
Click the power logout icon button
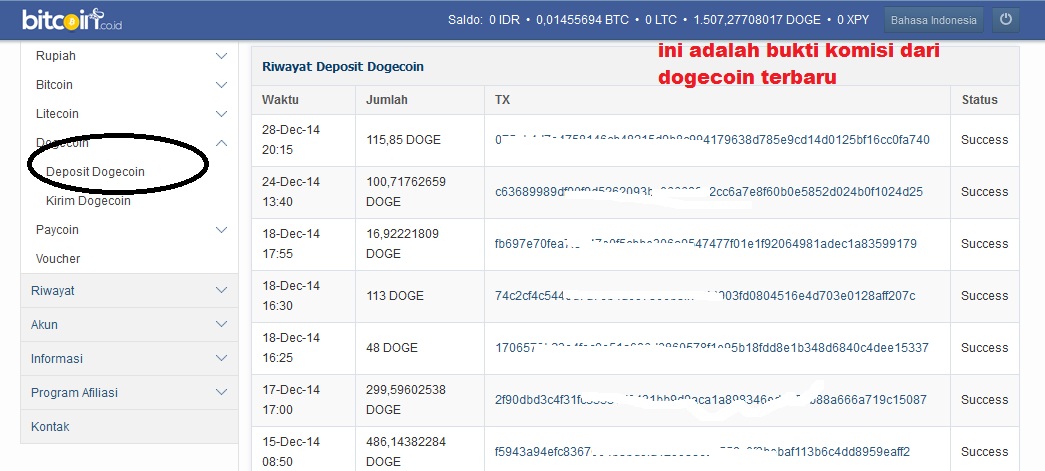tap(1006, 20)
